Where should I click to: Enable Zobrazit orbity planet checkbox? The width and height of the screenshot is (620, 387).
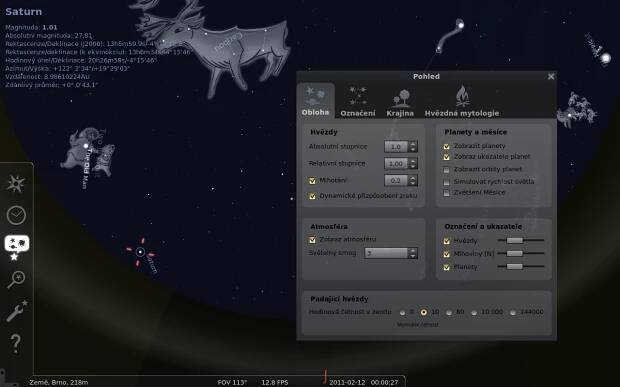(x=446, y=170)
